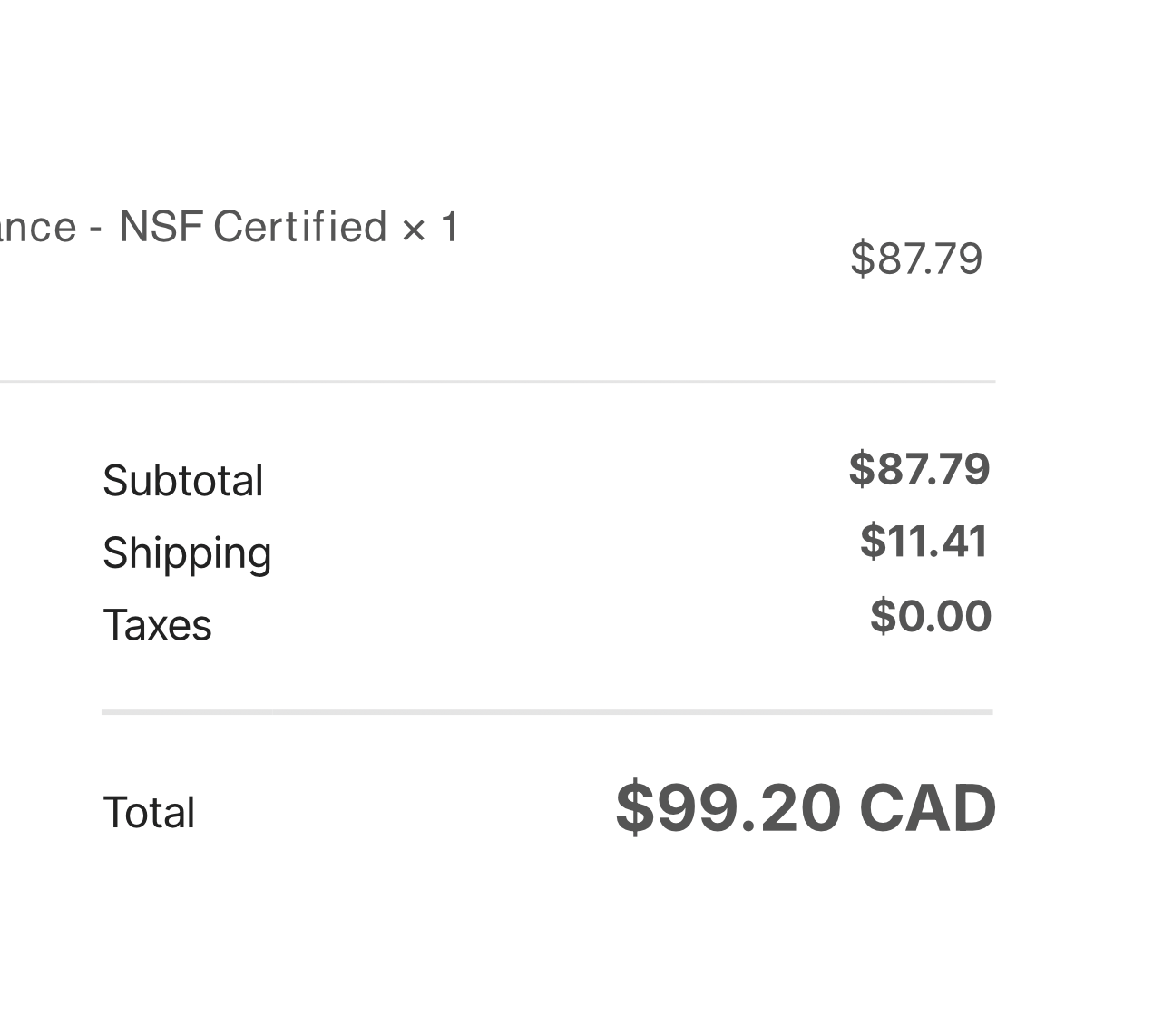Click the Shipping label
1163x1036 pixels.
tap(187, 553)
